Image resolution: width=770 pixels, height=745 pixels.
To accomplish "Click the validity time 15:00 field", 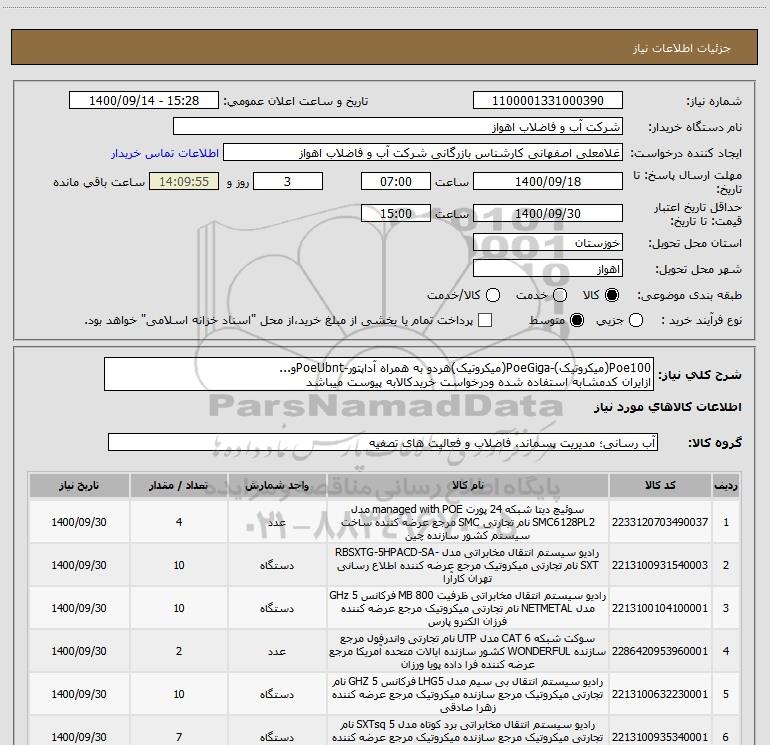I will [396, 213].
